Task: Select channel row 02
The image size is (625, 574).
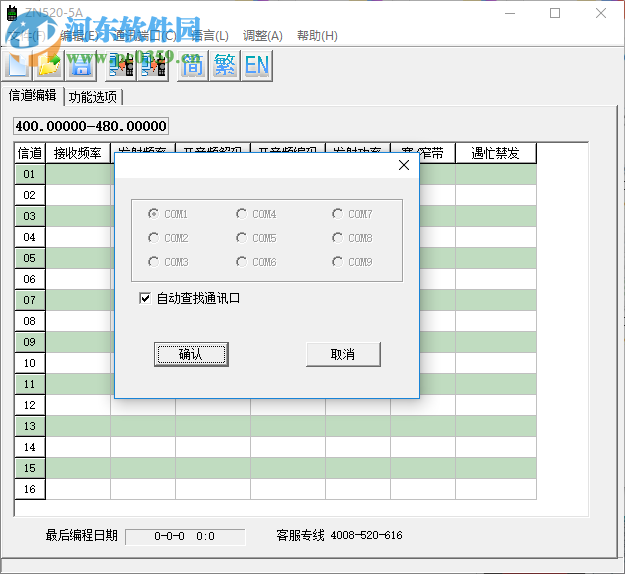Action: point(29,195)
